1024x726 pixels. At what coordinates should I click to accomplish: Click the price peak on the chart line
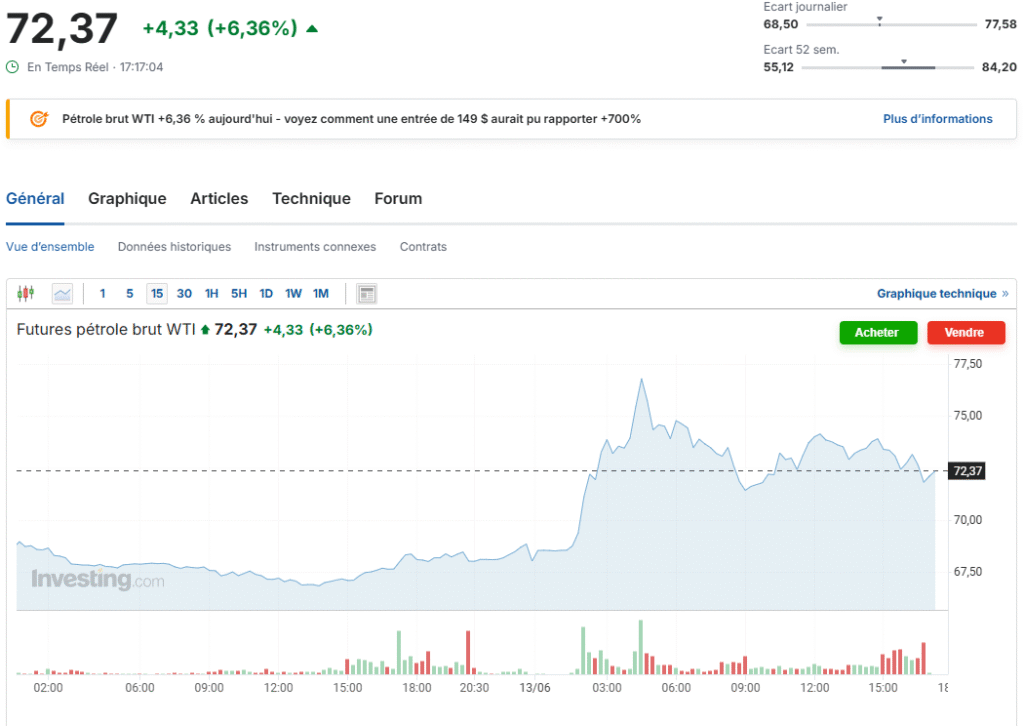pyautogui.click(x=642, y=379)
